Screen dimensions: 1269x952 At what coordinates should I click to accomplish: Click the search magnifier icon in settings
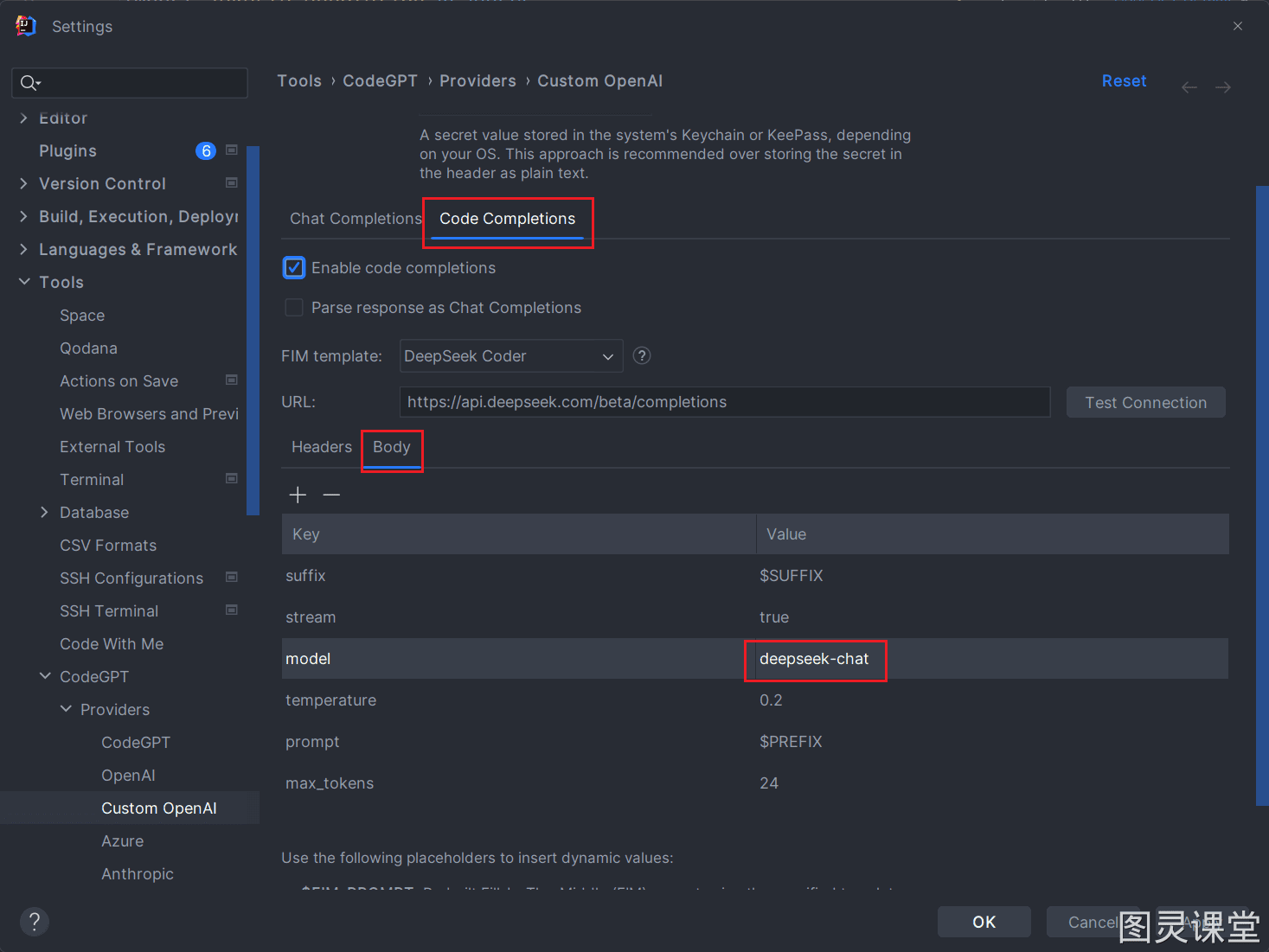29,83
